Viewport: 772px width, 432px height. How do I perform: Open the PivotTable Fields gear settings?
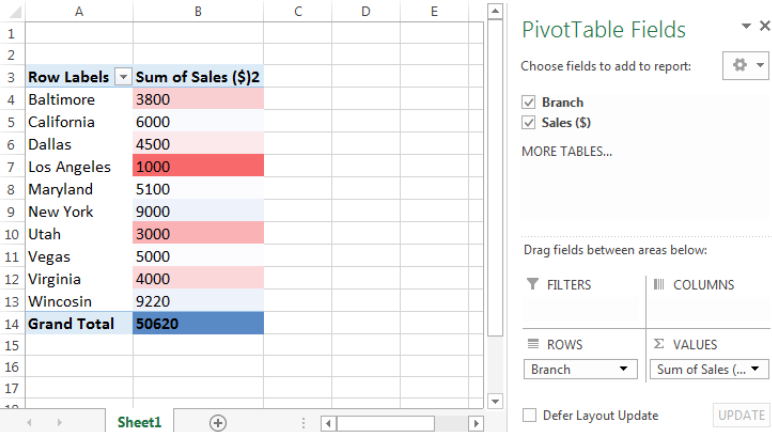coord(745,65)
